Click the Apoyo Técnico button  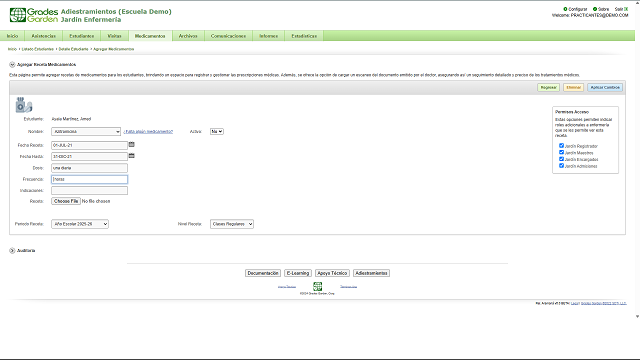pos(332,273)
